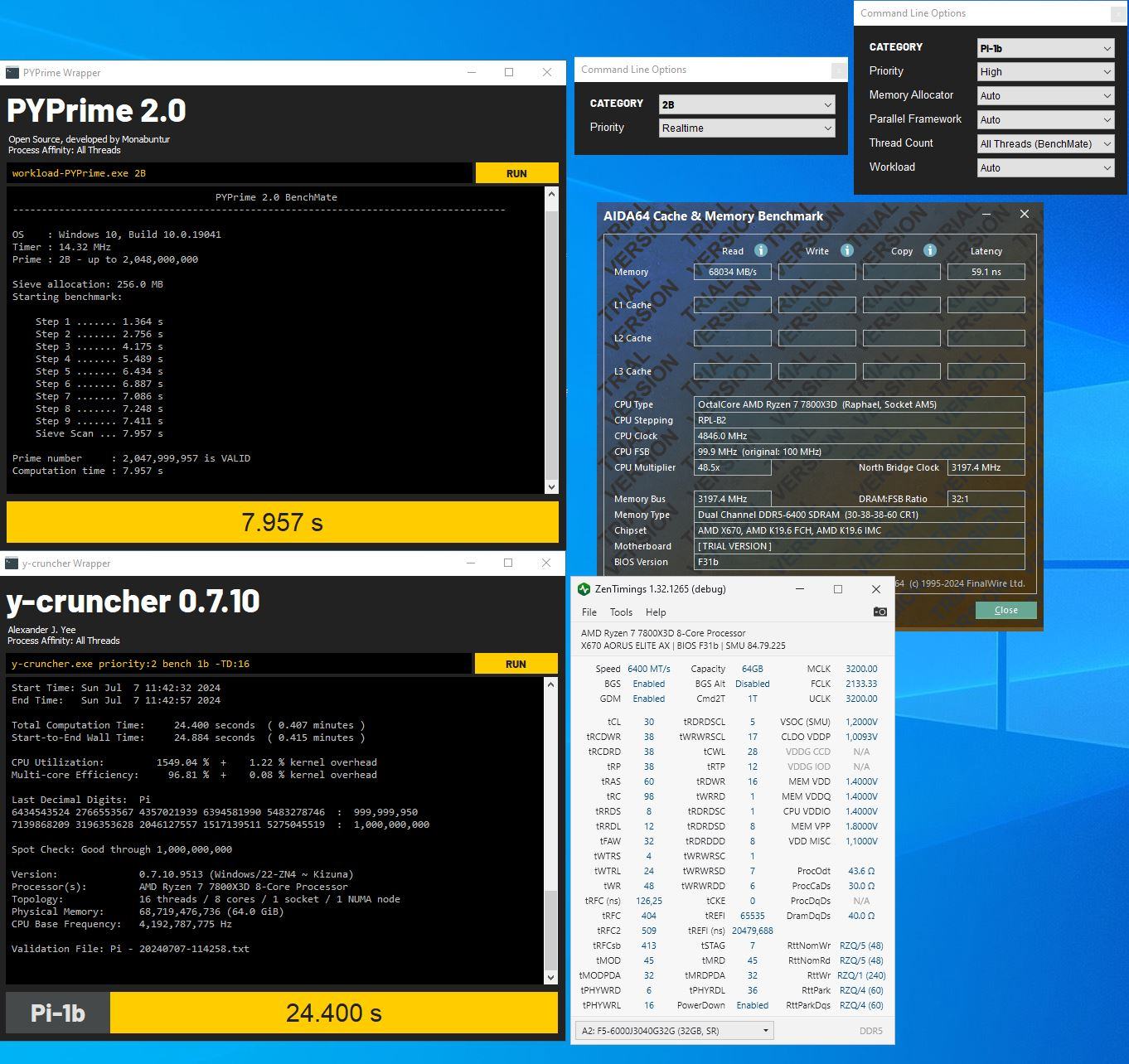Click Close in the AIDA64 benchmark window
This screenshot has width=1129, height=1064.
tap(1005, 610)
